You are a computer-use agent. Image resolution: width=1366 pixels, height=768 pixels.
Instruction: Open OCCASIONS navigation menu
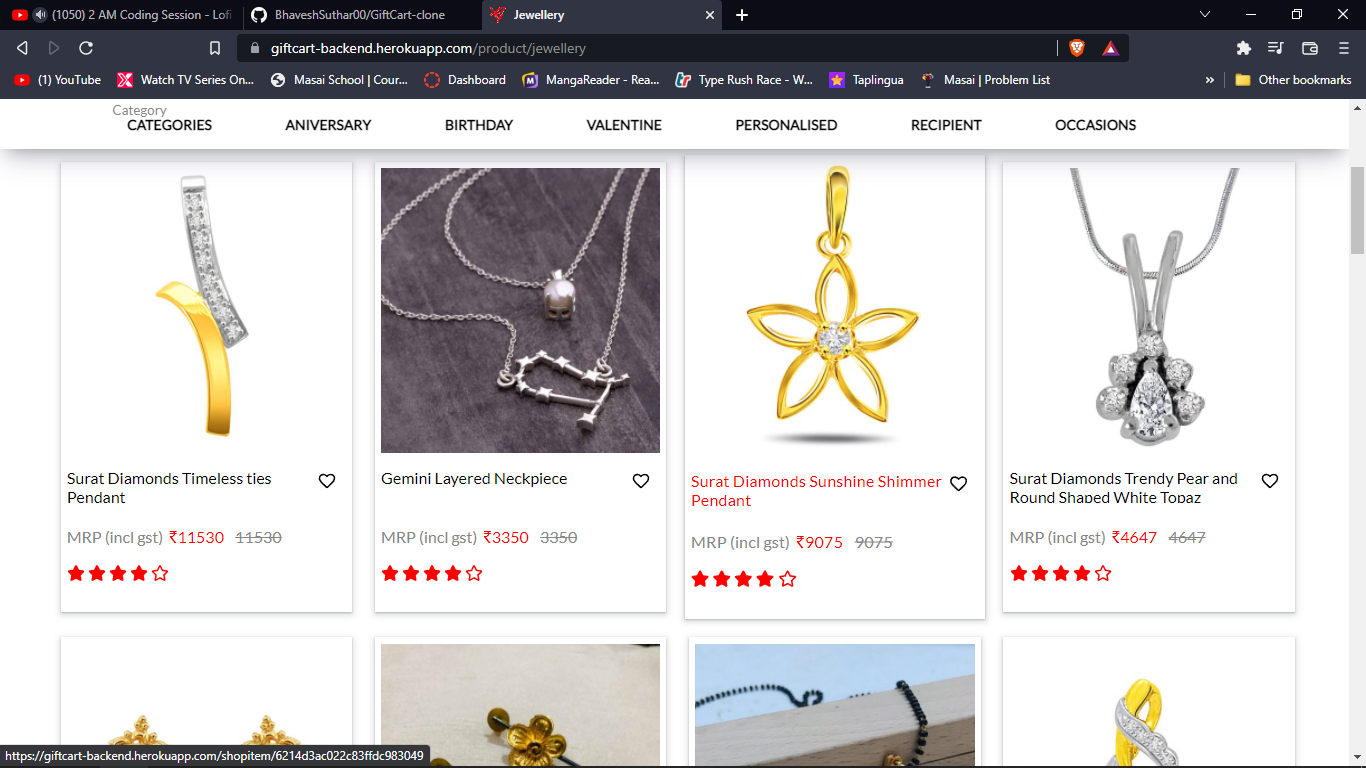(1095, 125)
